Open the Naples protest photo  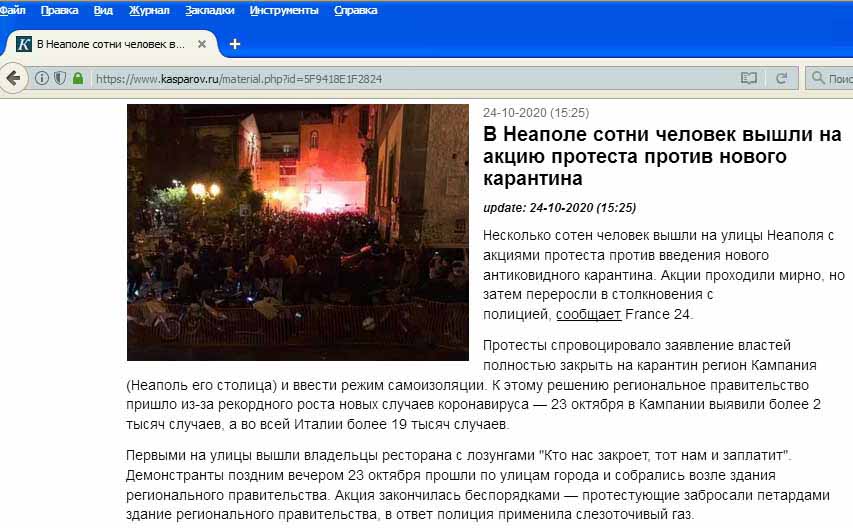pos(298,232)
